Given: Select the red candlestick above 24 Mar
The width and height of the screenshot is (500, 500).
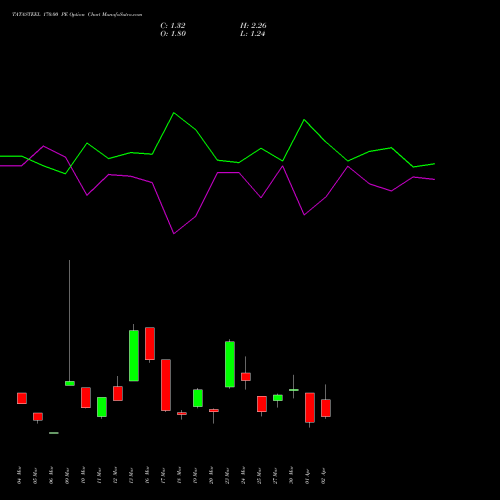Looking at the screenshot, I should point(246,377).
